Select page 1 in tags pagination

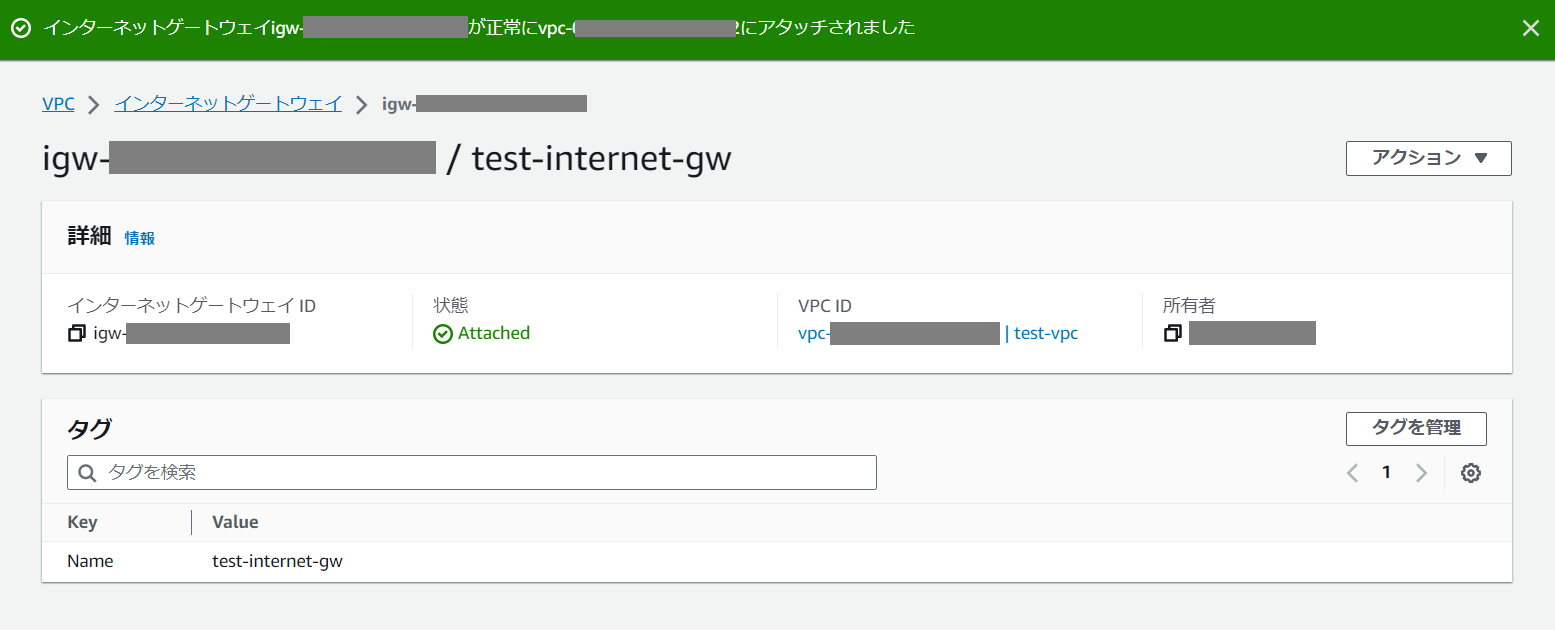tap(1386, 473)
